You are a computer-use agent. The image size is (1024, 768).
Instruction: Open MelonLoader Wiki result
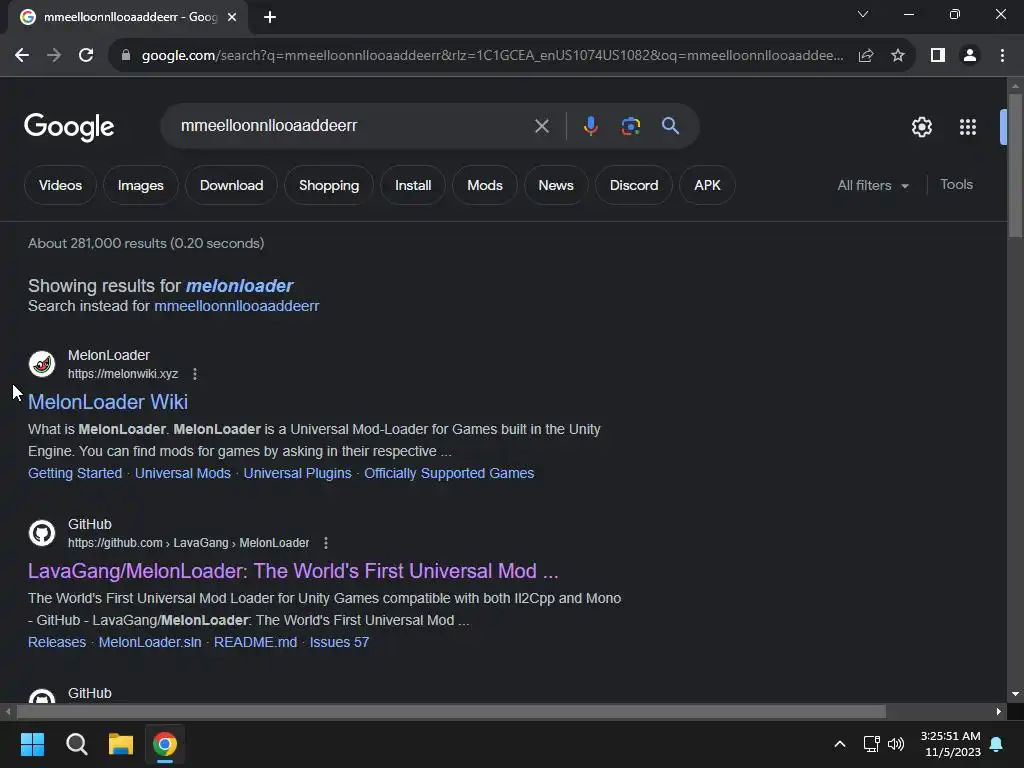tap(108, 402)
